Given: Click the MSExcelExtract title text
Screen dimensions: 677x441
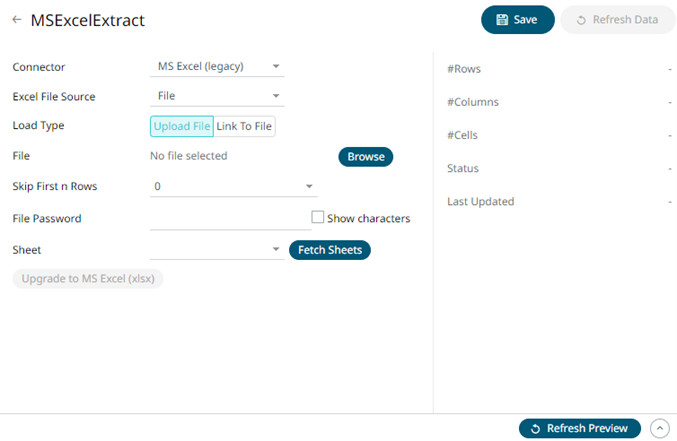Looking at the screenshot, I should (x=87, y=20).
